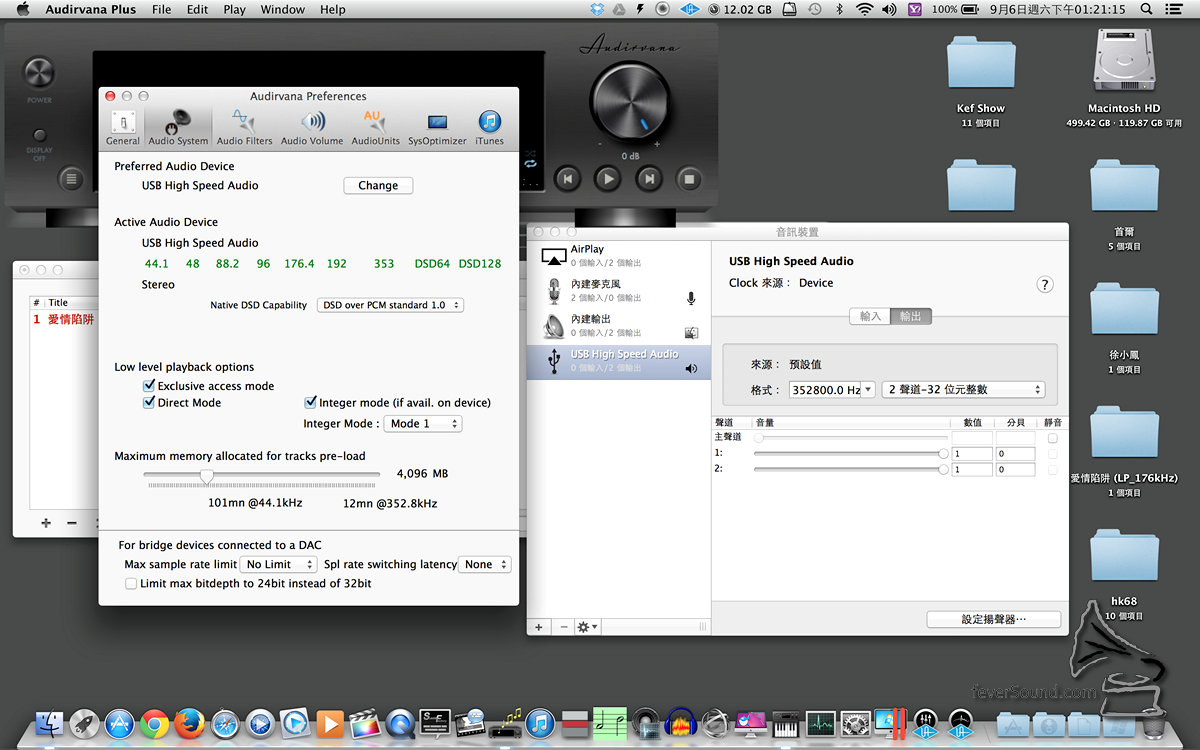Open the General preferences pane

(x=123, y=128)
